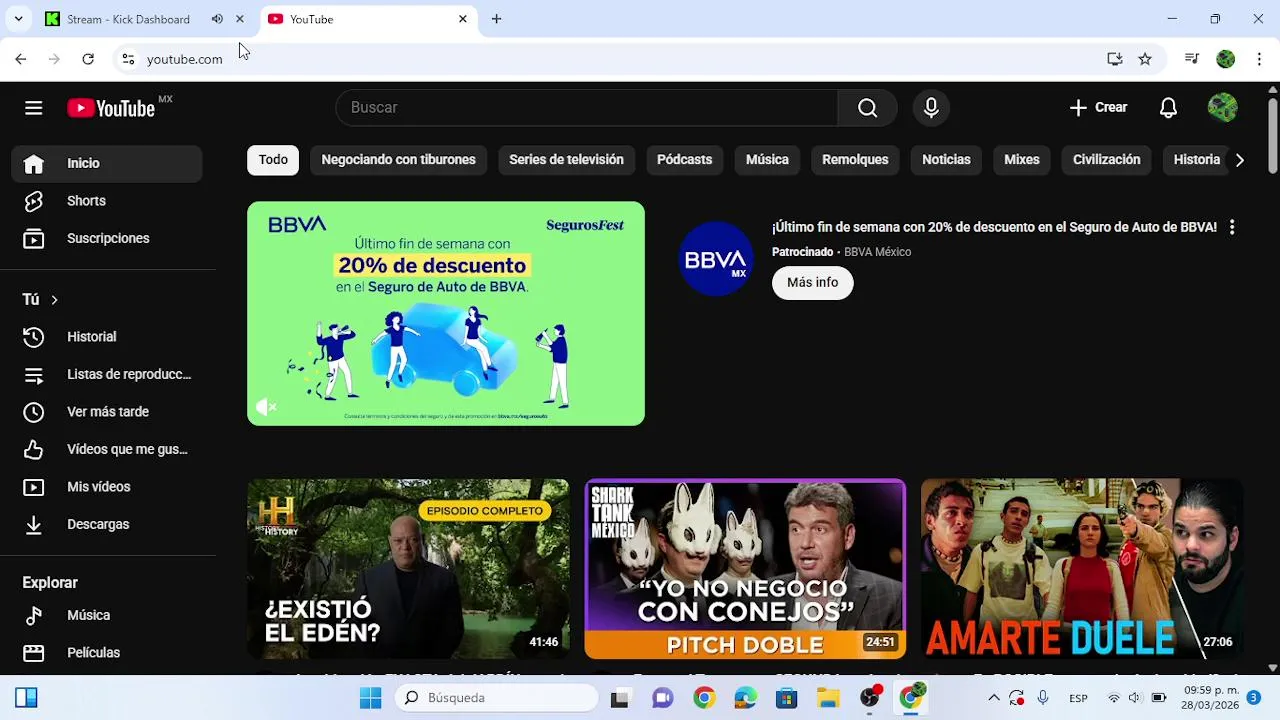
Task: Click the Buscar search field
Action: coord(586,108)
